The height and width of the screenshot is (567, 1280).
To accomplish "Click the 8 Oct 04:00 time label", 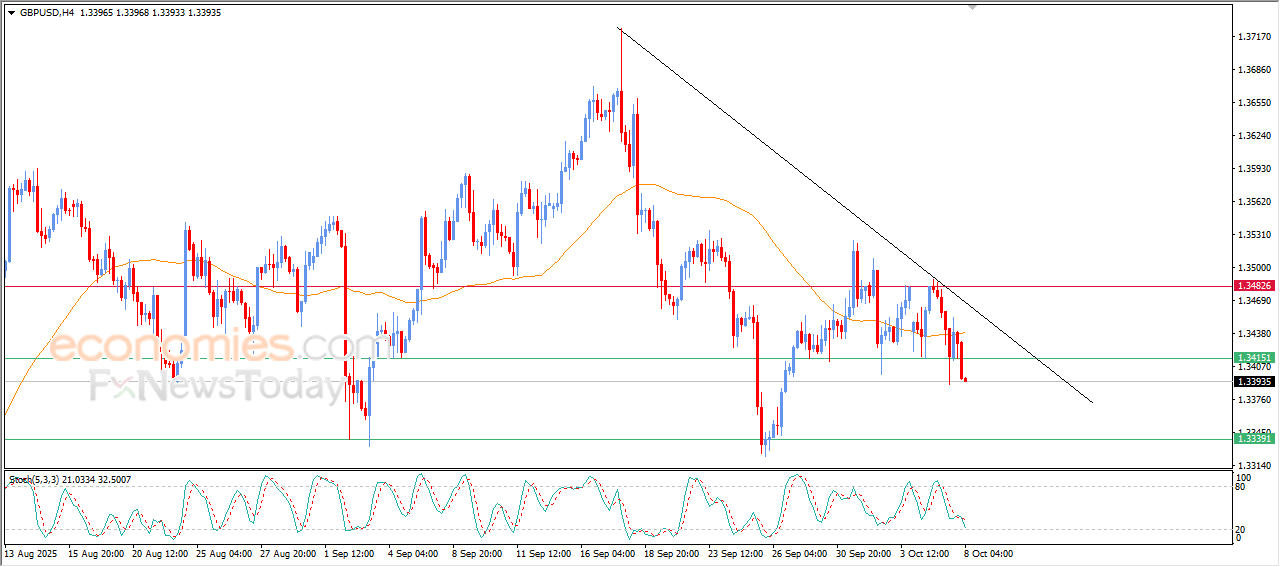I will (x=988, y=552).
